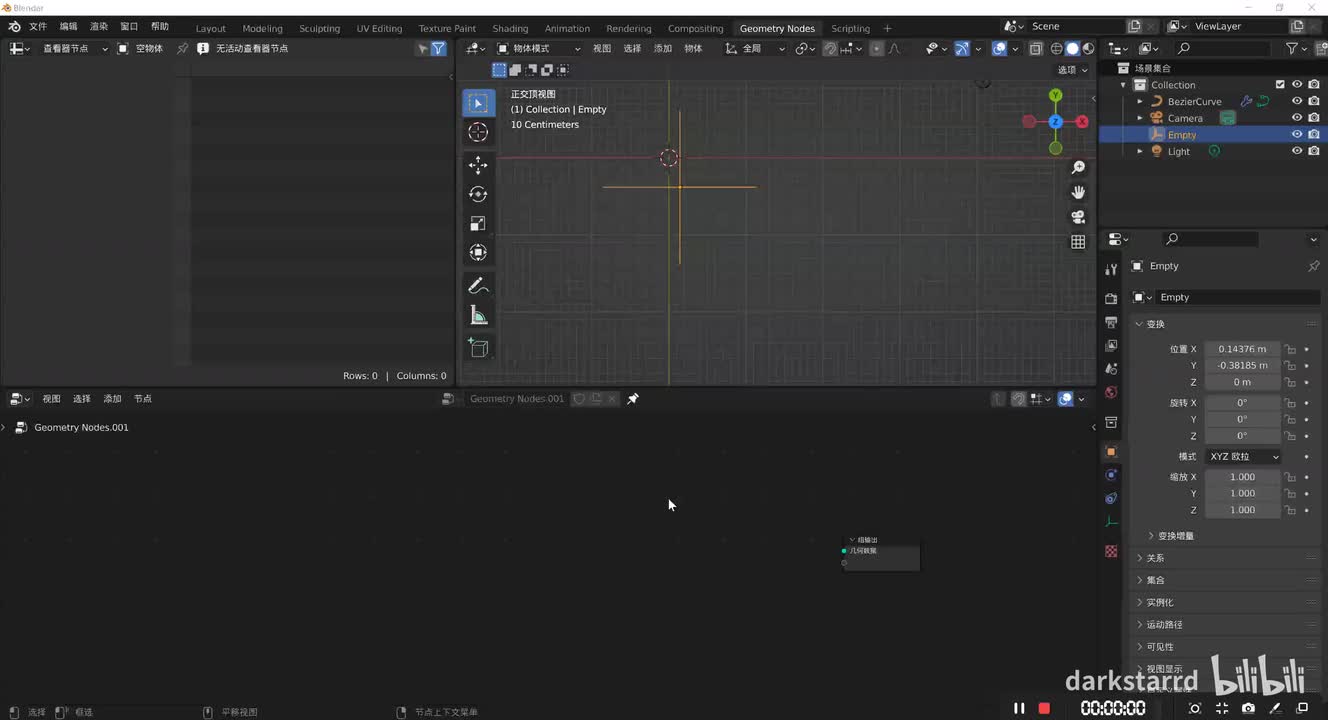Pick the Rotate tool
Viewport: 1328px width, 720px height.
pos(478,194)
